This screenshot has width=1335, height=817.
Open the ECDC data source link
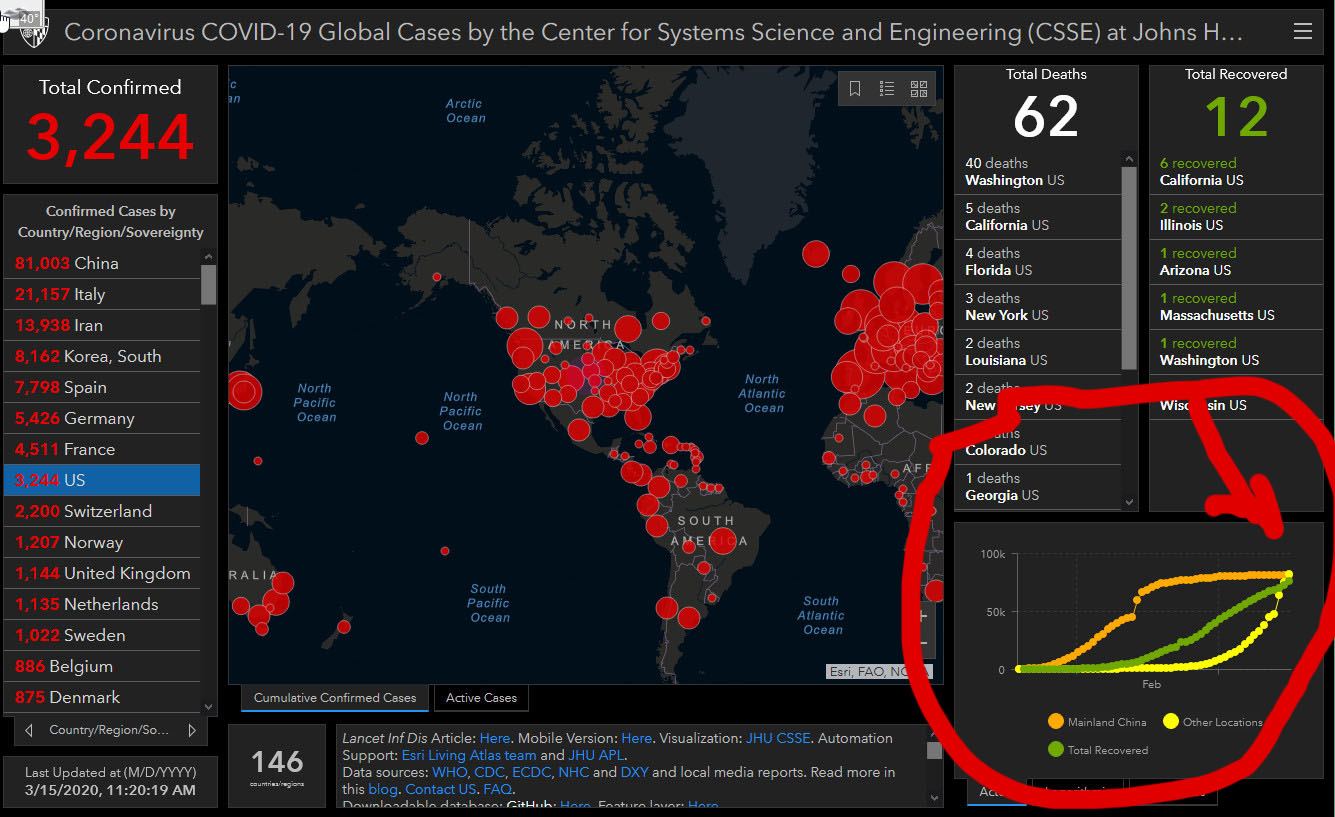[531, 772]
